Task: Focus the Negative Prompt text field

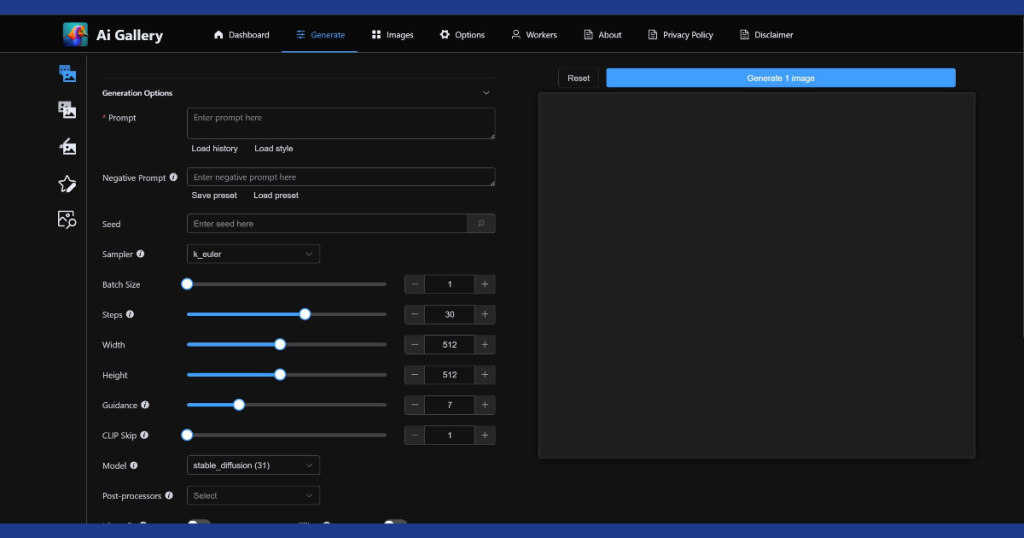Action: (341, 177)
